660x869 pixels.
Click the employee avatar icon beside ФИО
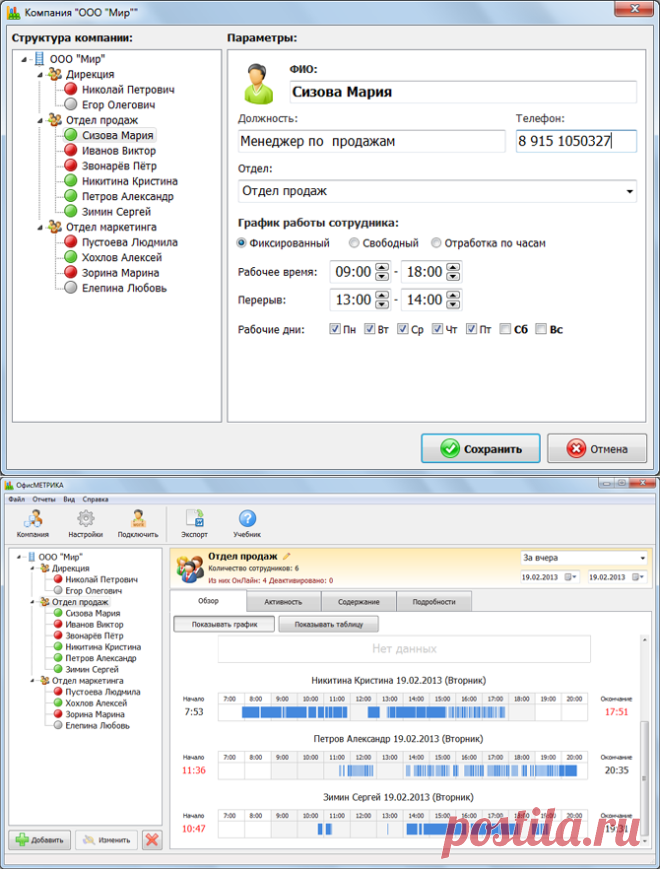coord(259,84)
